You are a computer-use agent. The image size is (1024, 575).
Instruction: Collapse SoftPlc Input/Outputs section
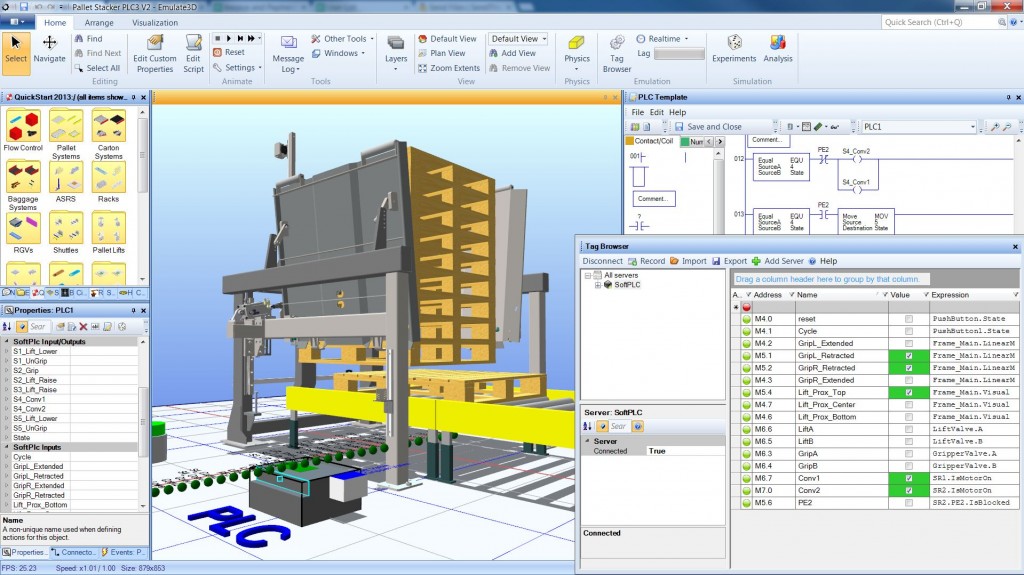(7, 342)
